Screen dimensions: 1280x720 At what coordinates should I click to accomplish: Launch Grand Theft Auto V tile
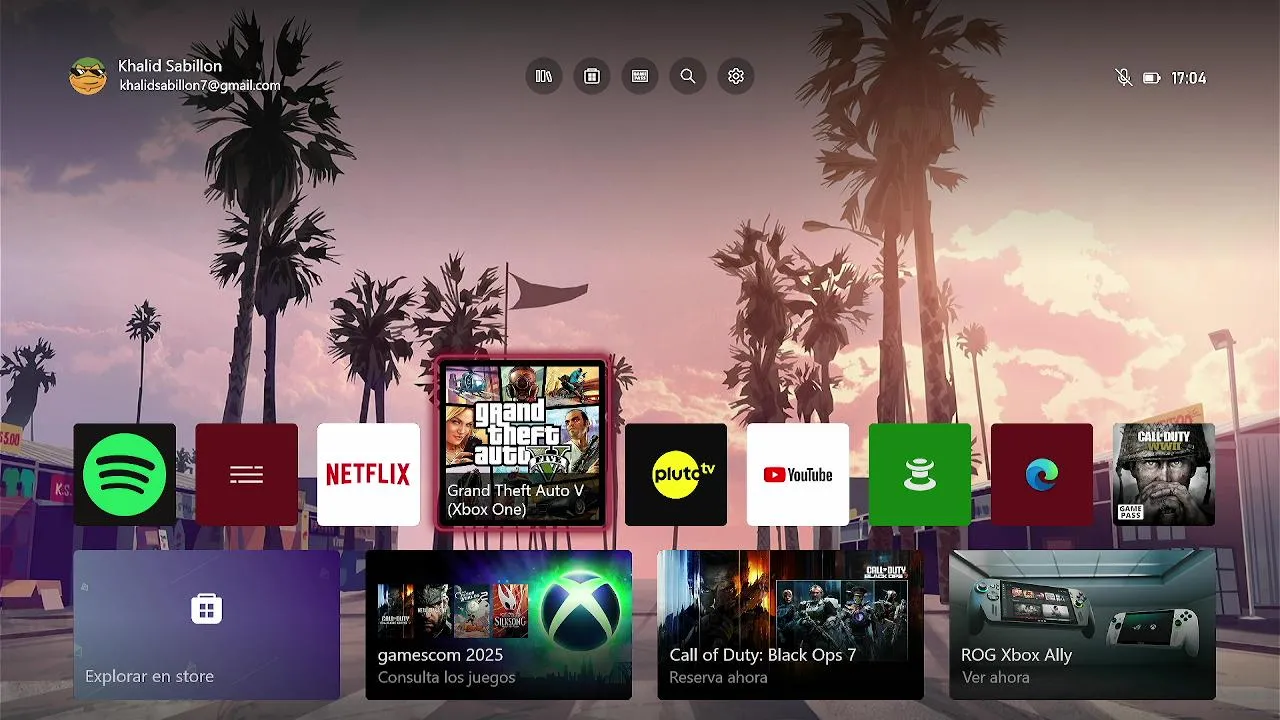click(522, 443)
